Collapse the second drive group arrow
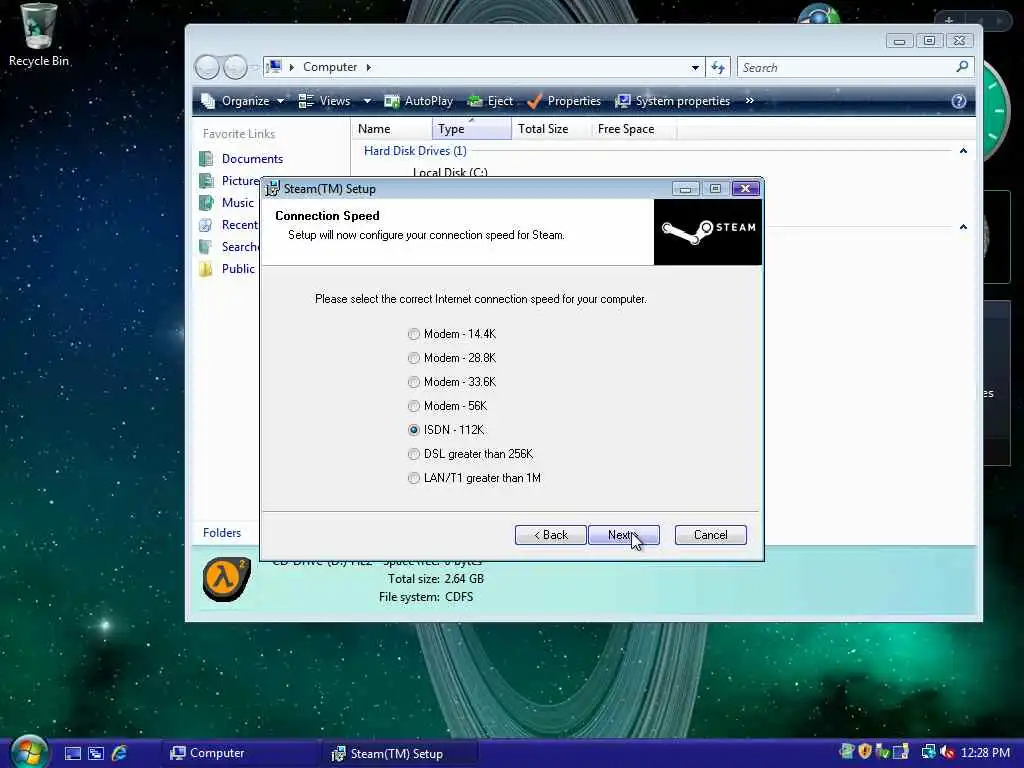The height and width of the screenshot is (768, 1024). coord(963,227)
